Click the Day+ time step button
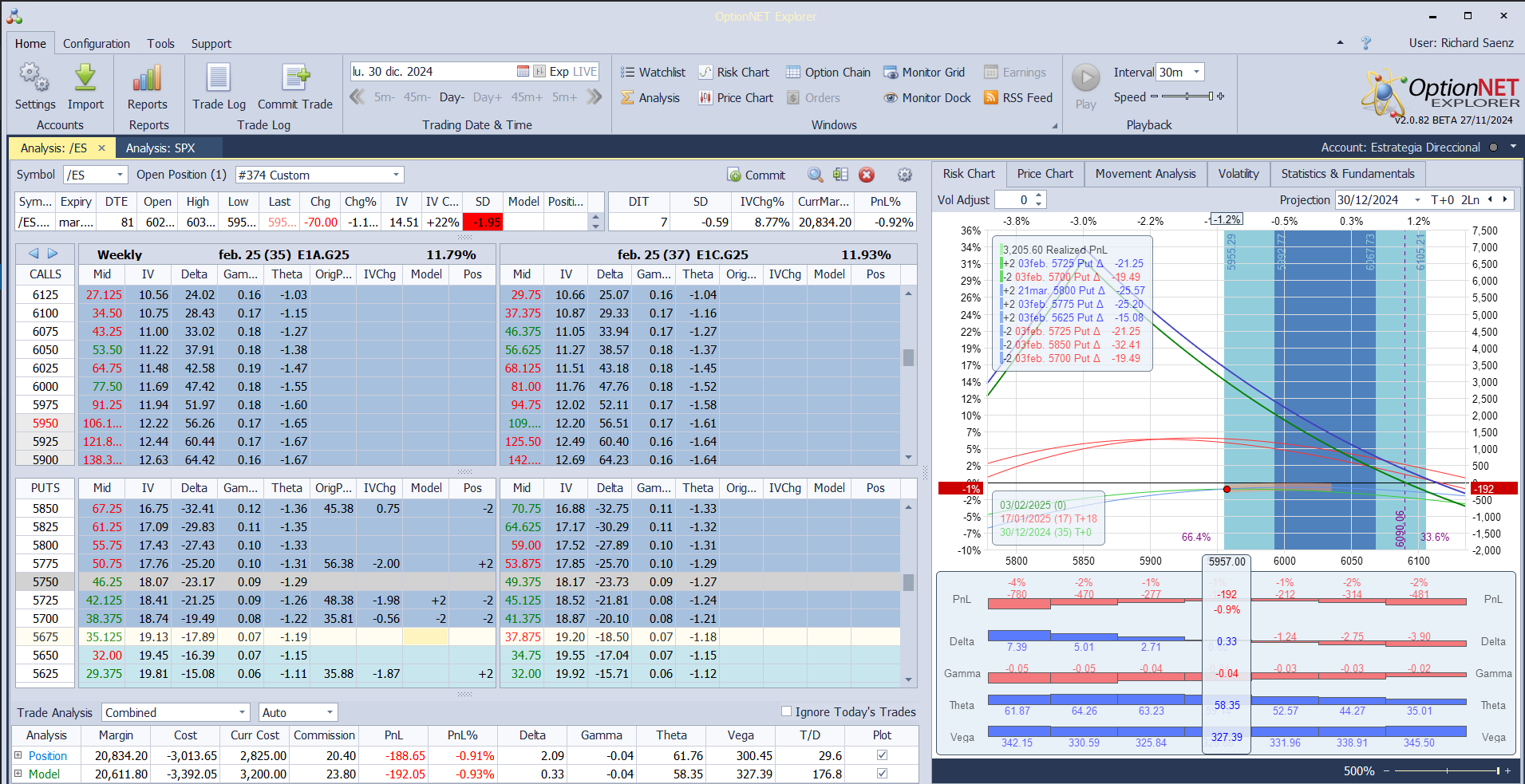 (x=488, y=97)
